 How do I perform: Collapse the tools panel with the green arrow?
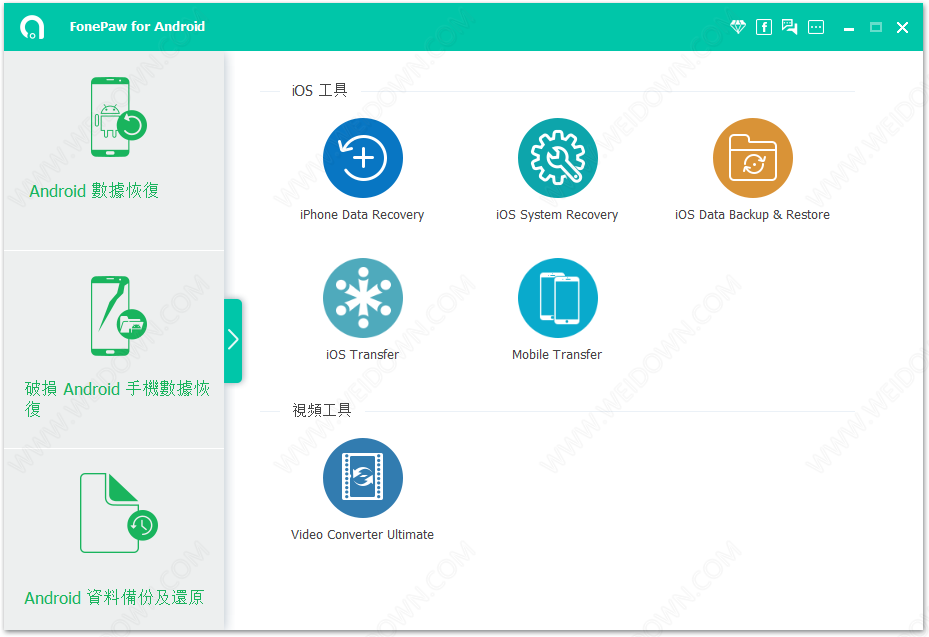tap(233, 340)
